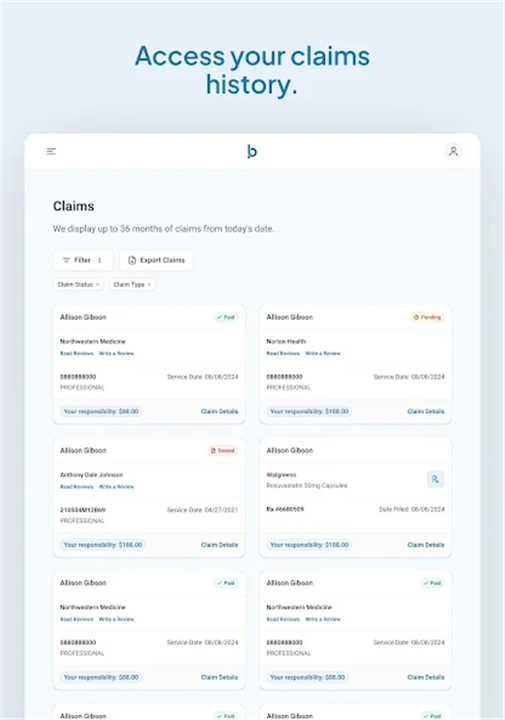Open the Filter options button

coord(83,260)
